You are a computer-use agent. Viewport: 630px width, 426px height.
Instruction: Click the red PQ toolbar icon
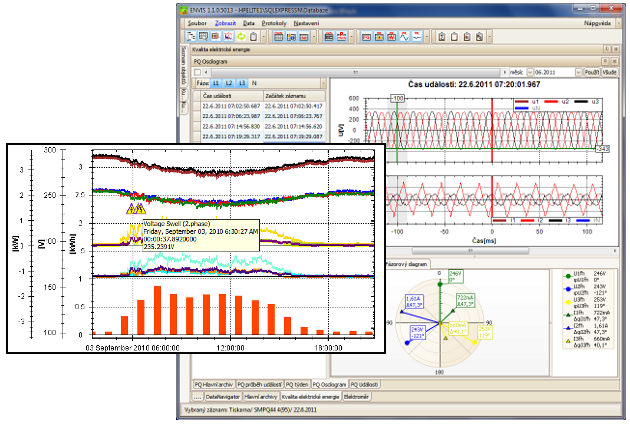pyautogui.click(x=366, y=37)
